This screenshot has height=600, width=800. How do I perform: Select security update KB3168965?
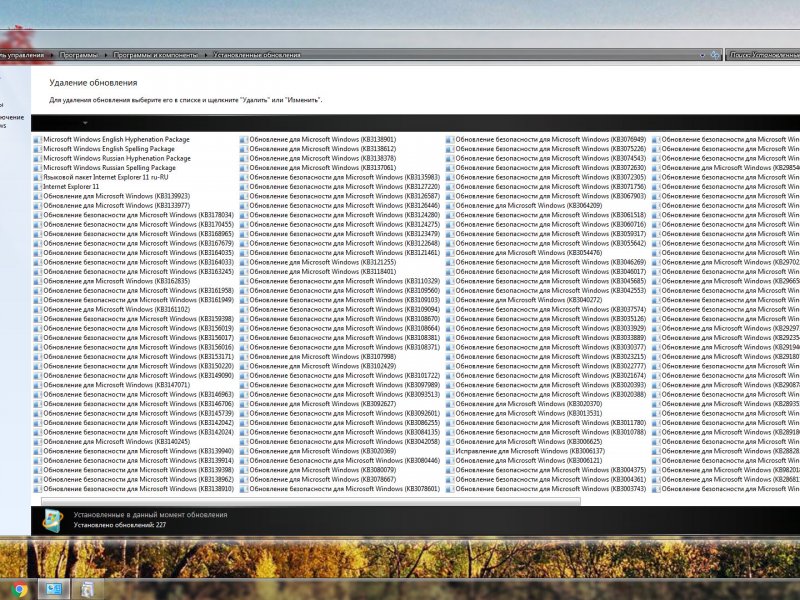click(x=138, y=234)
